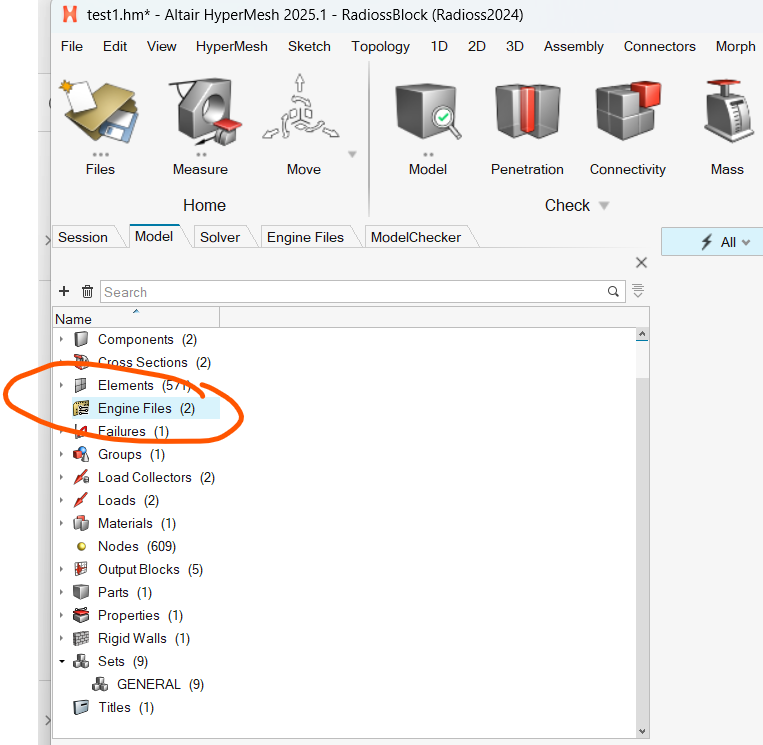Sort by the Name column header

pos(136,318)
